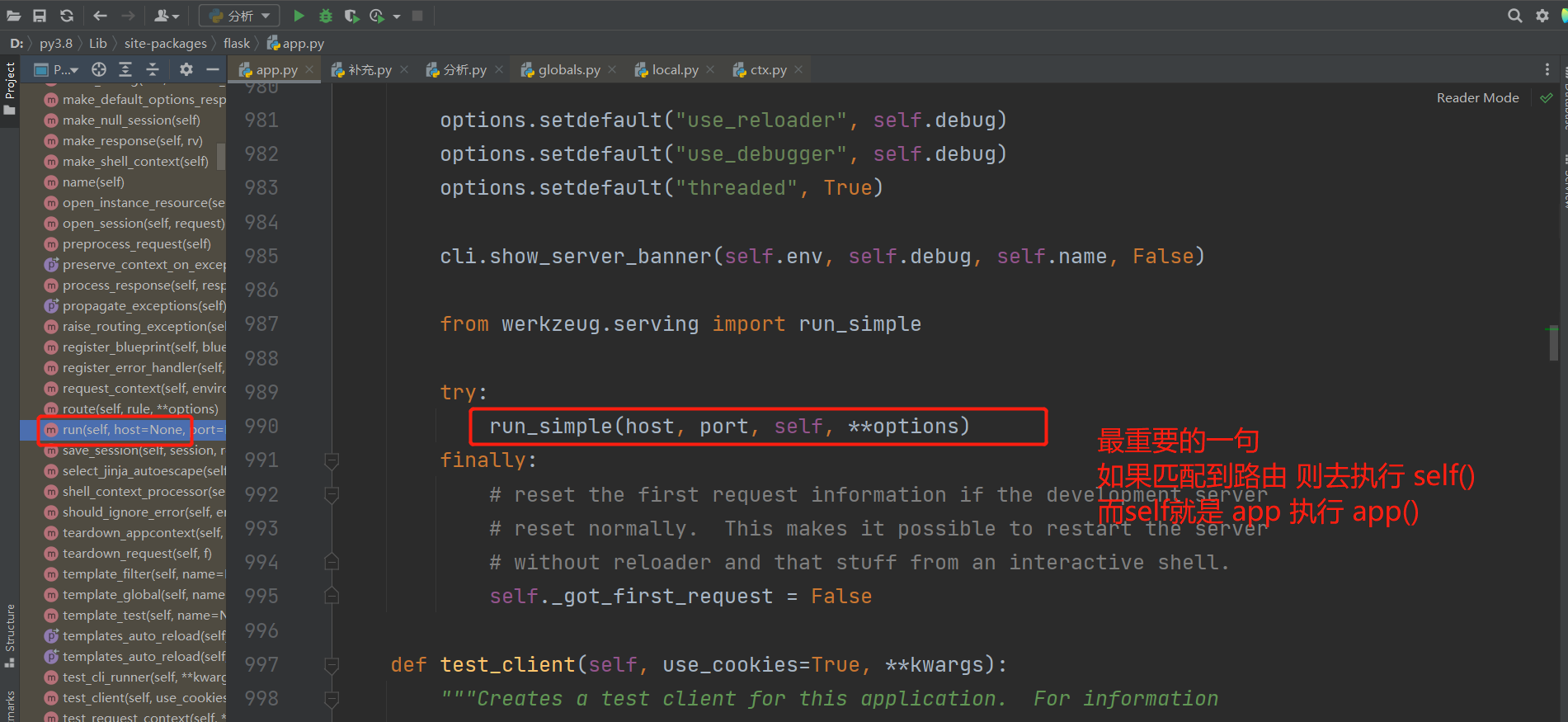The image size is (1568, 722).
Task: Toggle the Structure tool window sidebar button
Action: click(10, 635)
